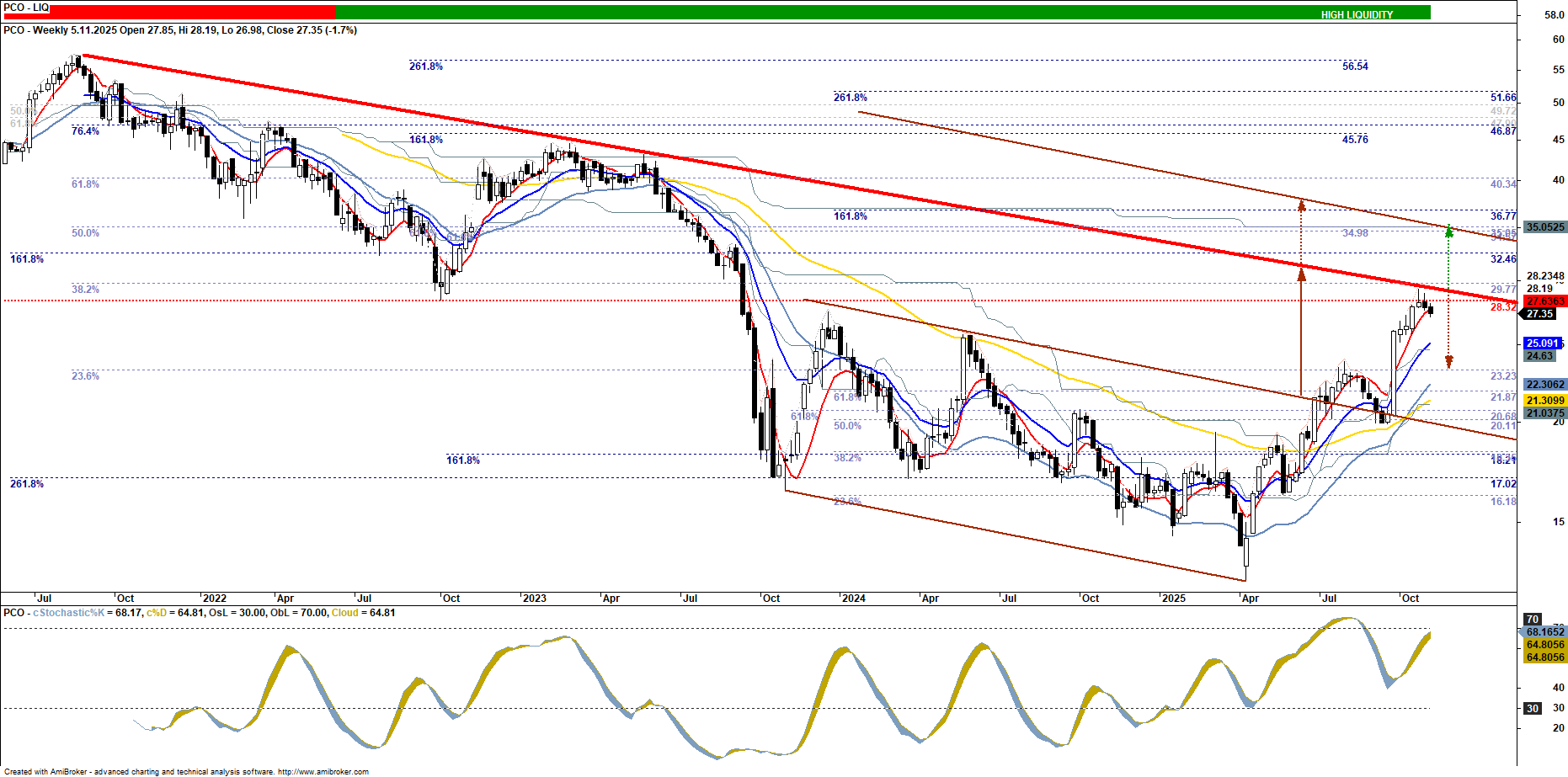Click the green upward target arrowhead
This screenshot has height=777, width=1568.
point(1448,230)
